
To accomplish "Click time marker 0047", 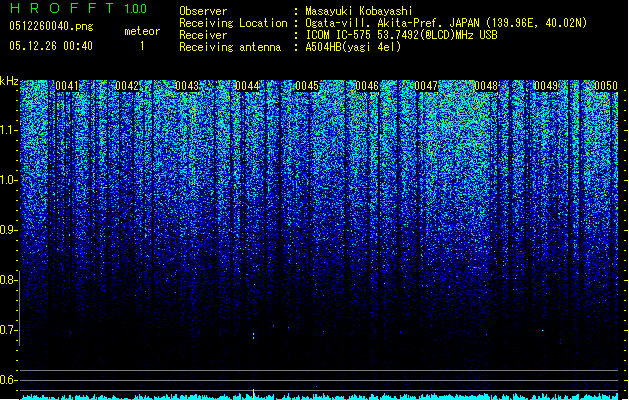I will coord(426,86).
